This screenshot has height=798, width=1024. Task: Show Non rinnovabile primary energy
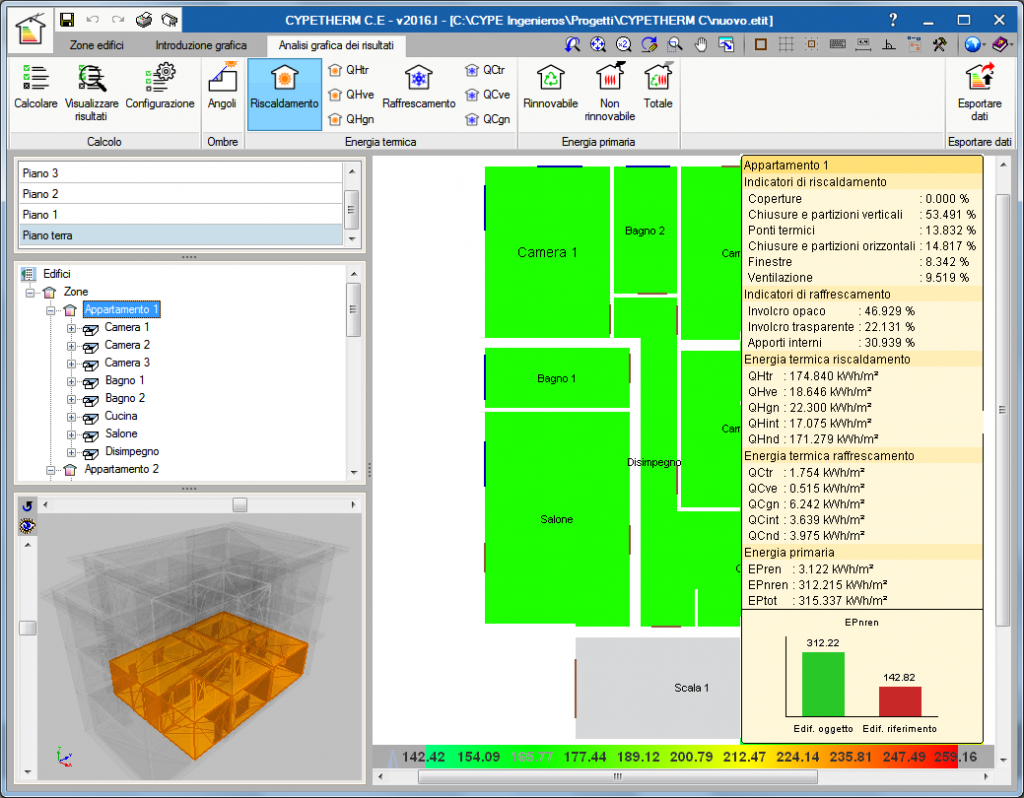tap(609, 93)
